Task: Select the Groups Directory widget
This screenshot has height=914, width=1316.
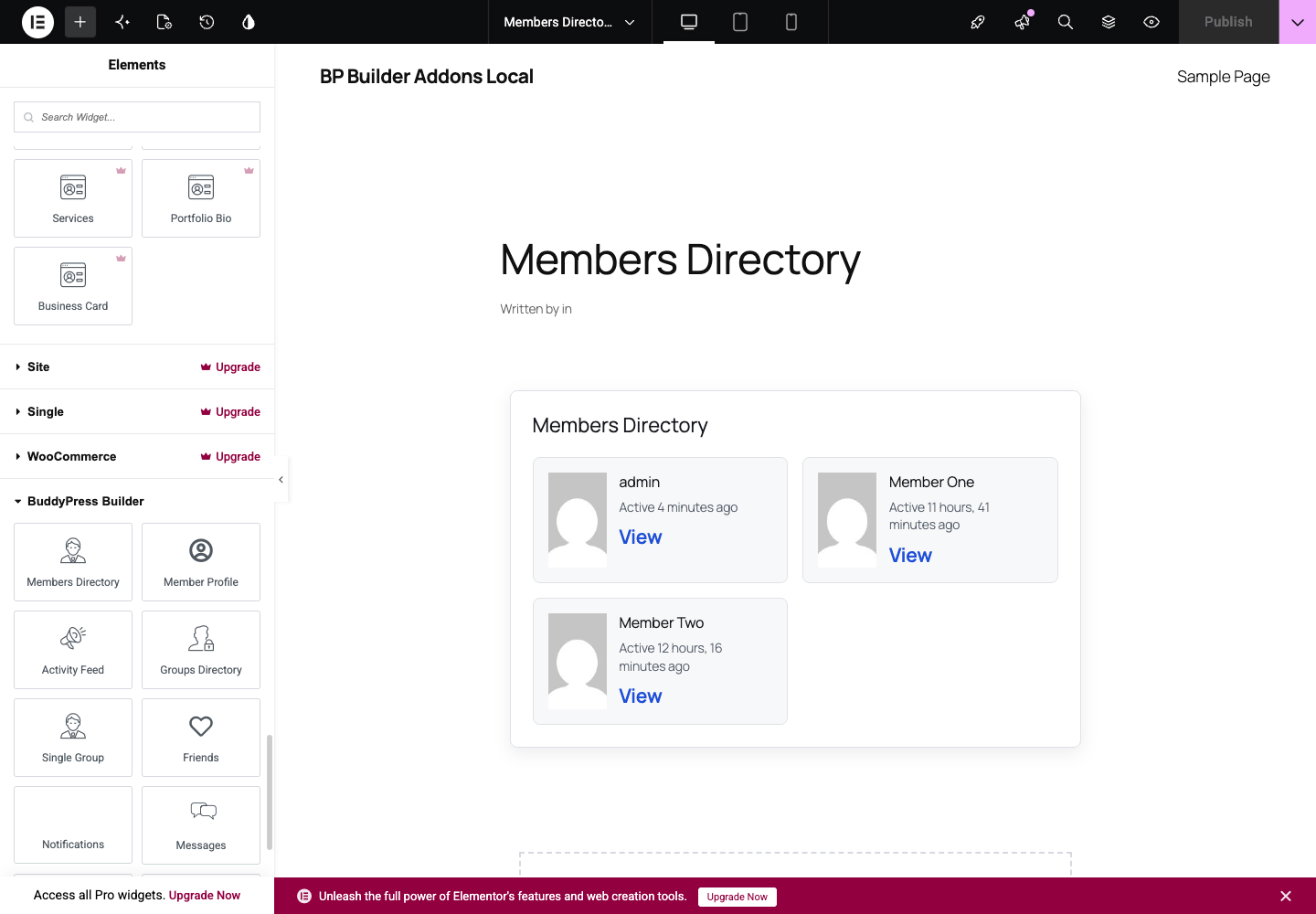Action: (x=201, y=650)
